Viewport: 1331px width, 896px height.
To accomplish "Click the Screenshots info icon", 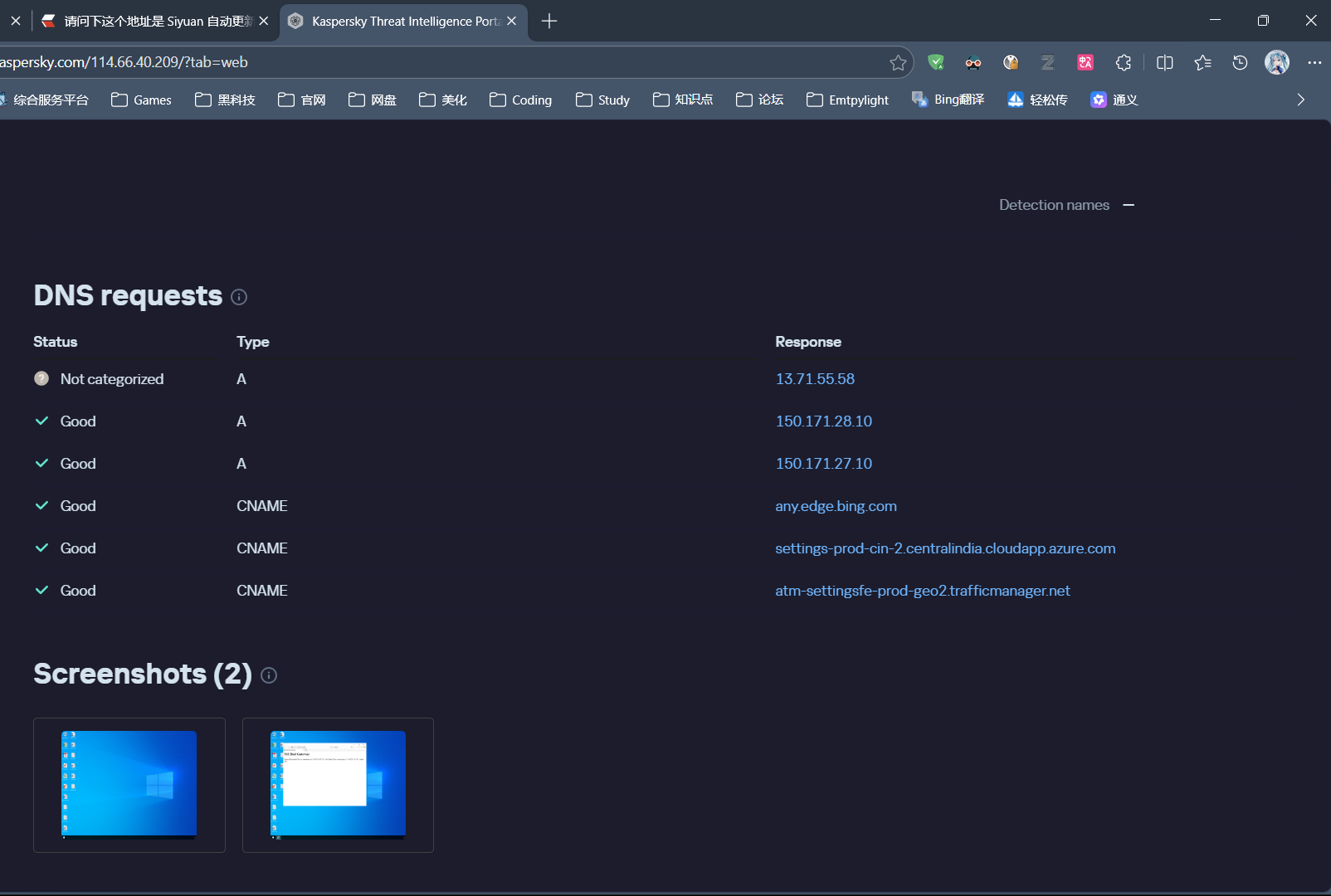I will (x=269, y=675).
